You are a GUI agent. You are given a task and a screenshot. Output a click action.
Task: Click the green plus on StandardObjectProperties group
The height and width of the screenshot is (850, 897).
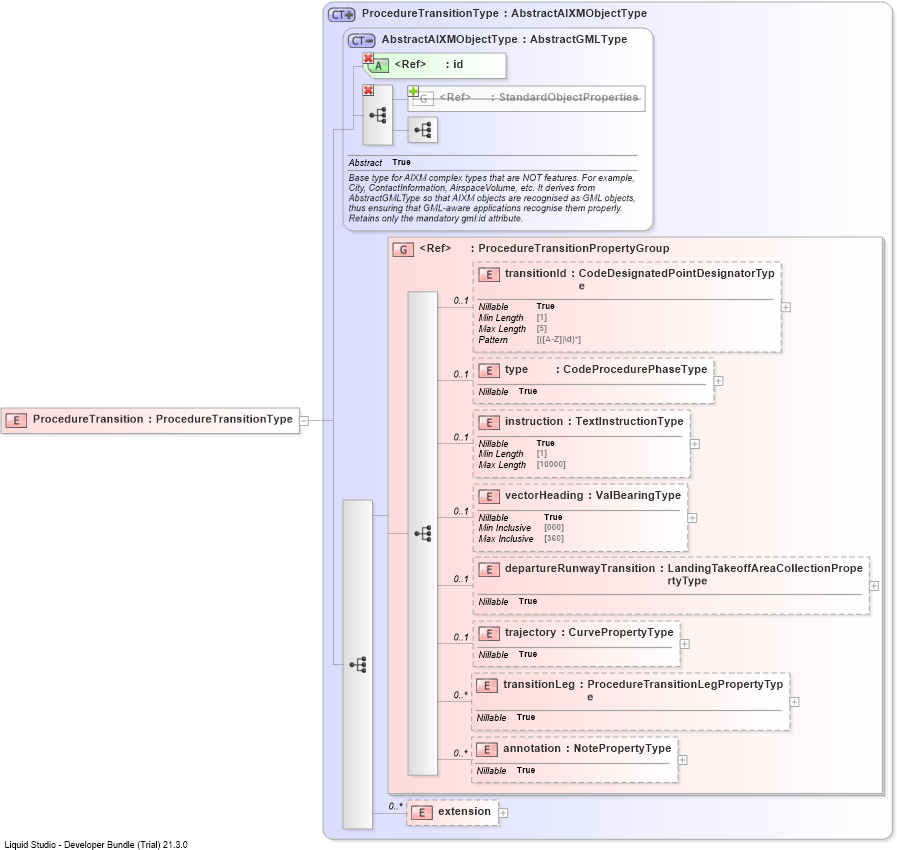coord(413,90)
